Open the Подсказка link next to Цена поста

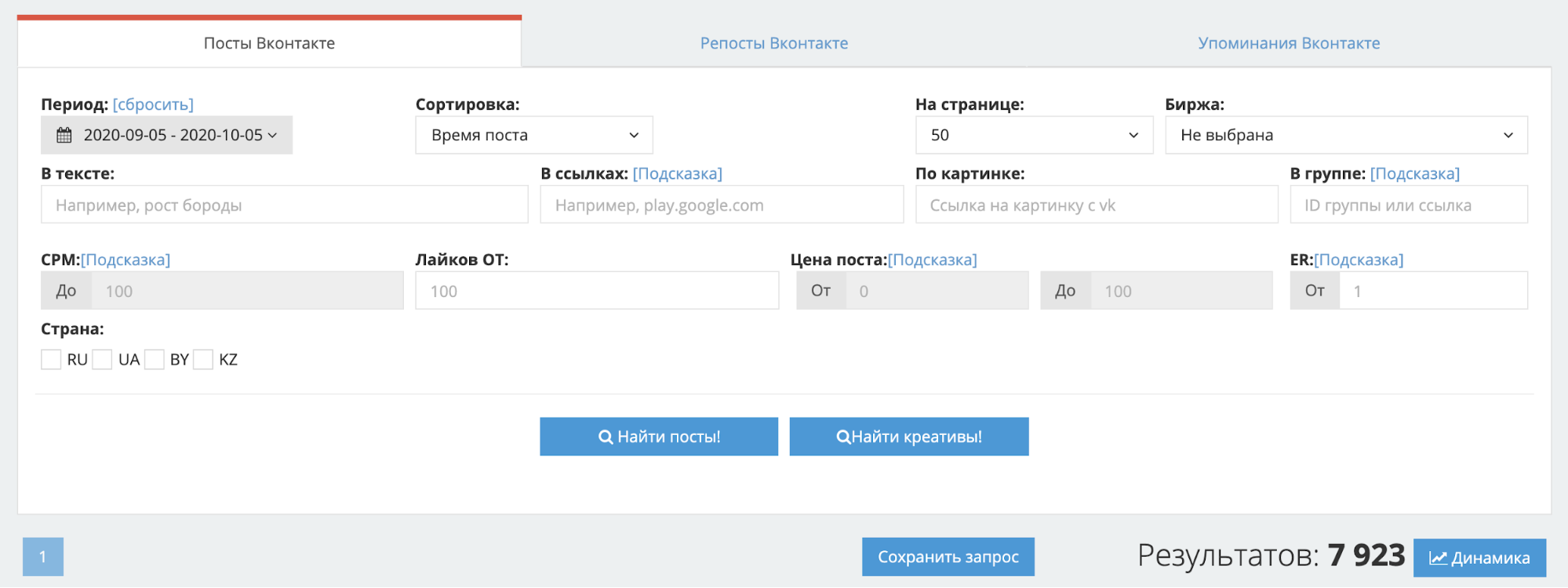click(933, 260)
